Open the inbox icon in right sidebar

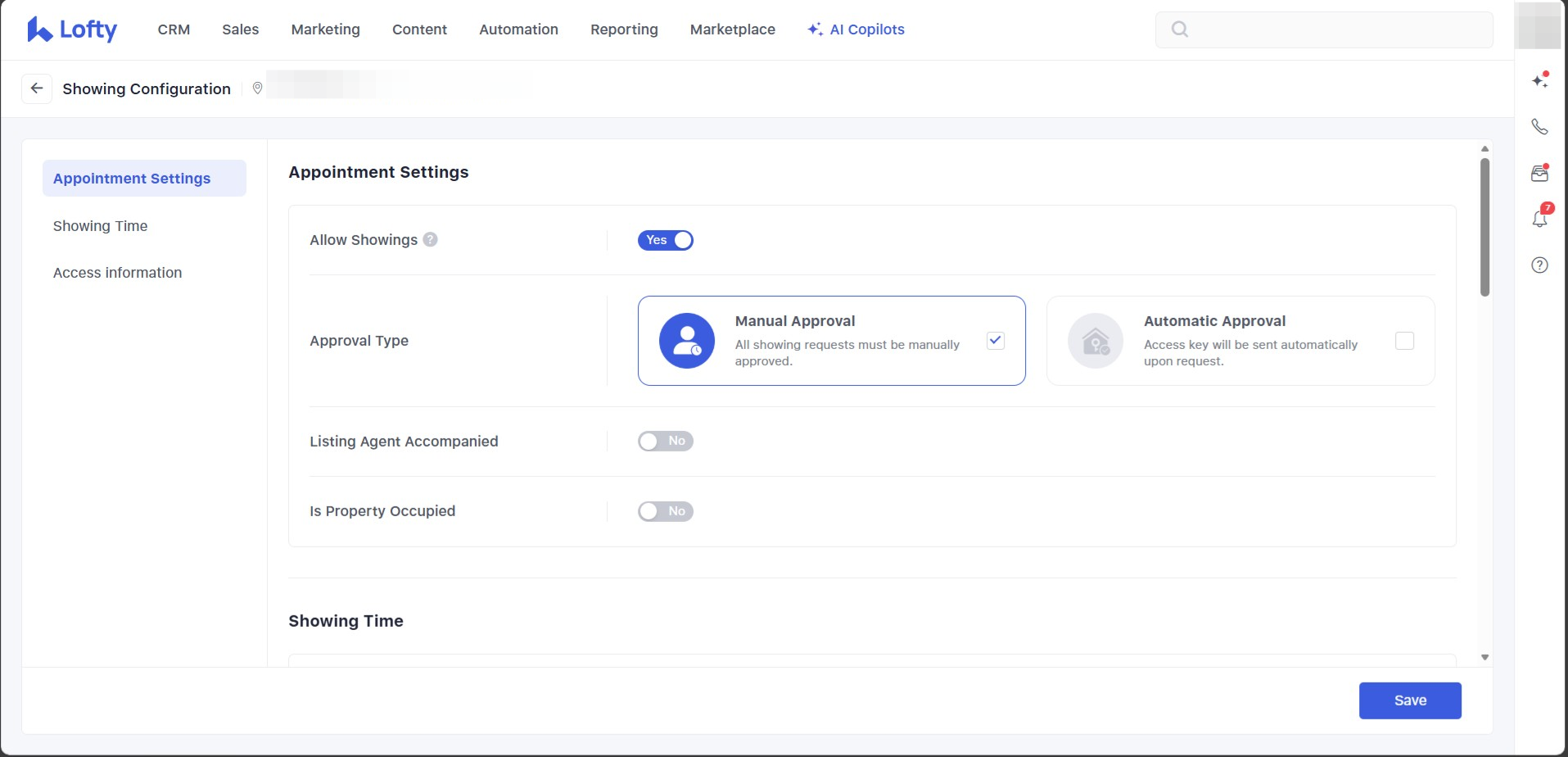(1539, 173)
